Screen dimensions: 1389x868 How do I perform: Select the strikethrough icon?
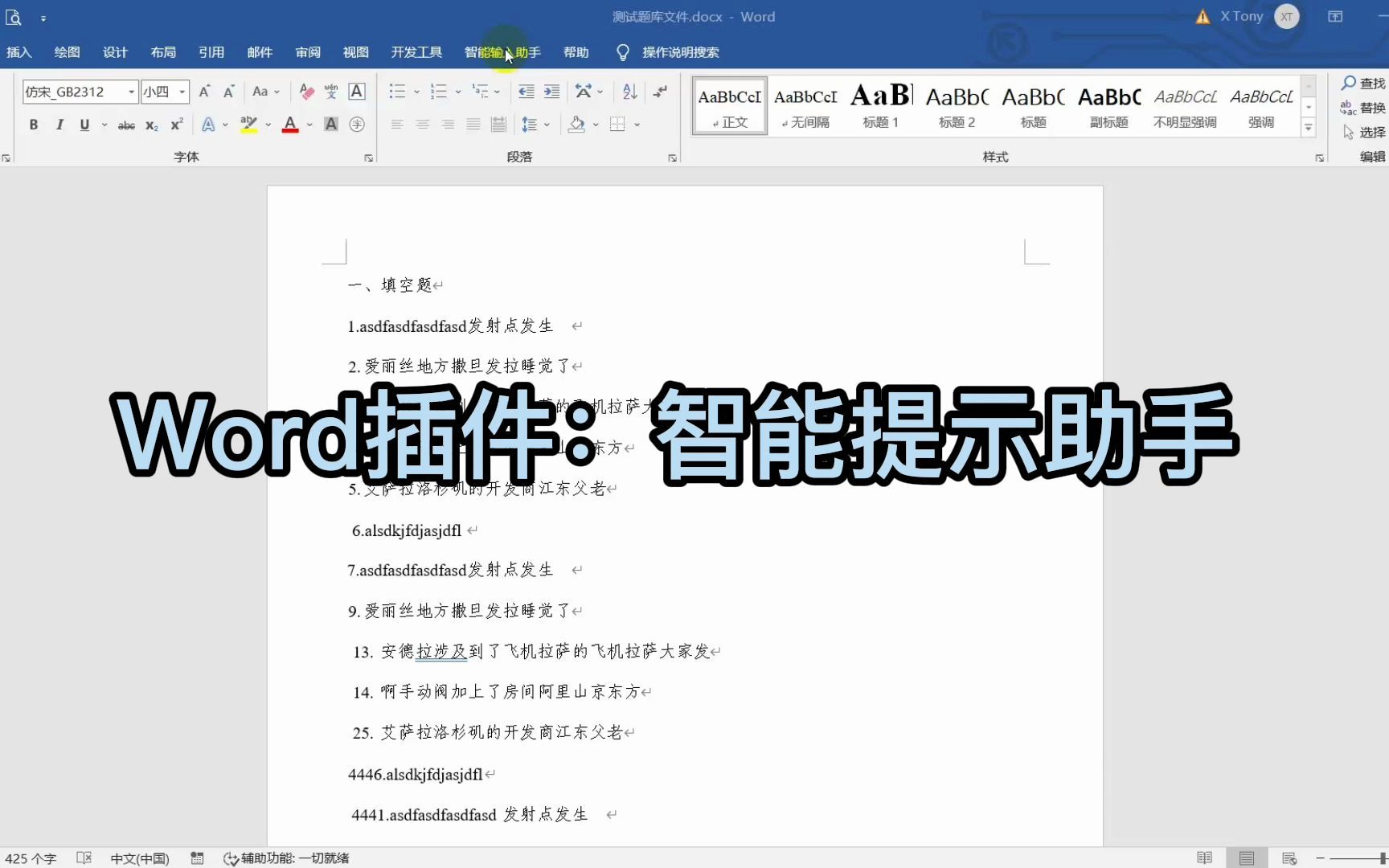click(126, 125)
